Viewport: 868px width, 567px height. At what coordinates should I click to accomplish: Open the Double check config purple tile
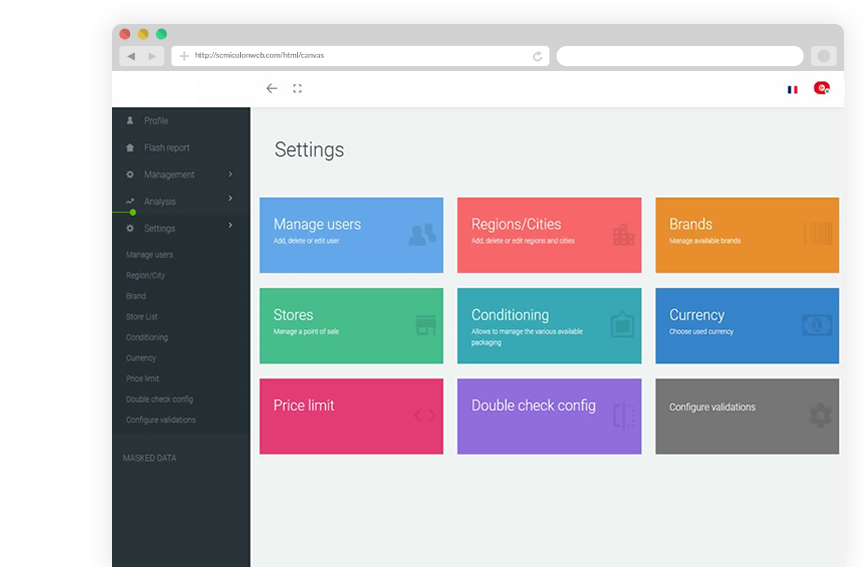549,416
